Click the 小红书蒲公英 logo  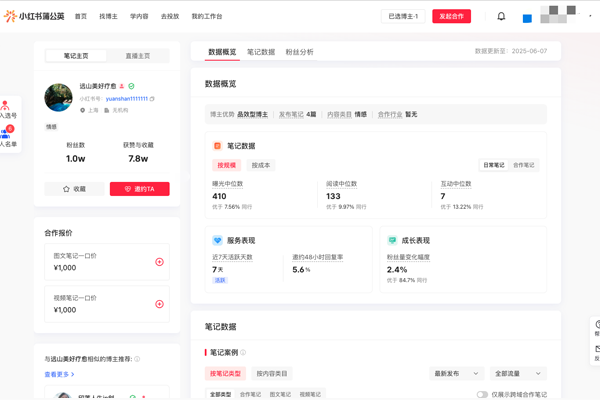pos(34,16)
